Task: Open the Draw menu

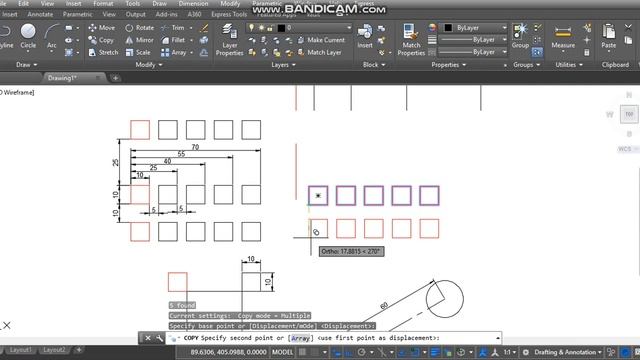Action: (x=159, y=3)
